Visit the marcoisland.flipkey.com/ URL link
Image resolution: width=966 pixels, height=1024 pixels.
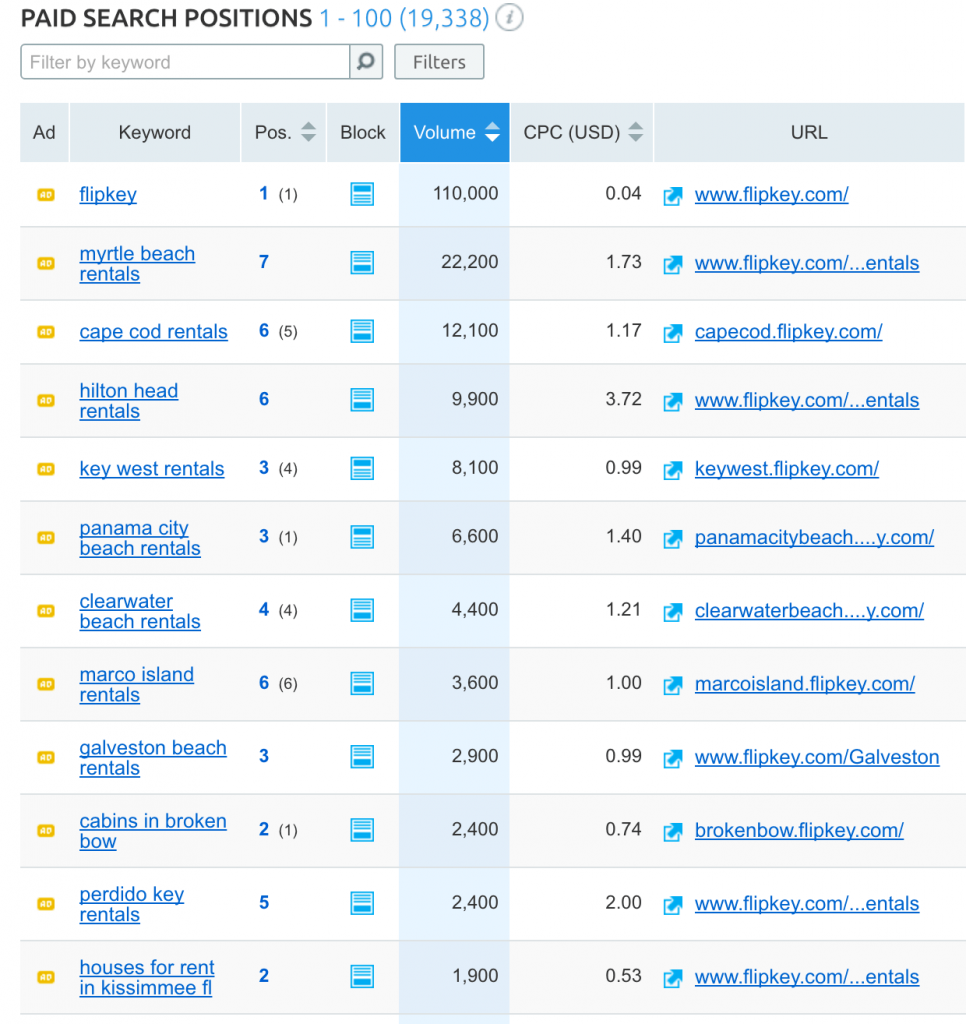click(x=805, y=684)
